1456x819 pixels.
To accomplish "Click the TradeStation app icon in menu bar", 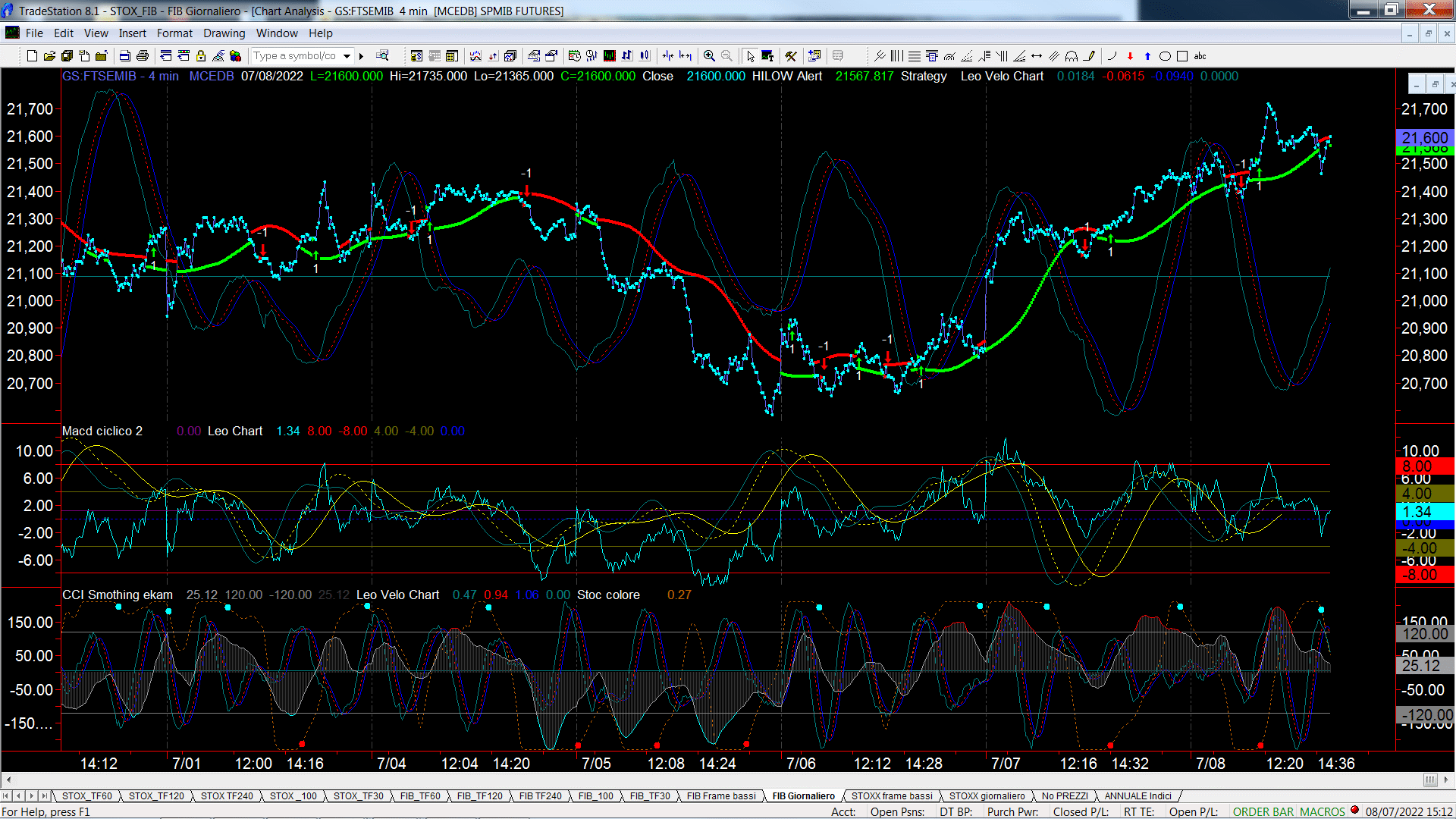I will [x=12, y=33].
